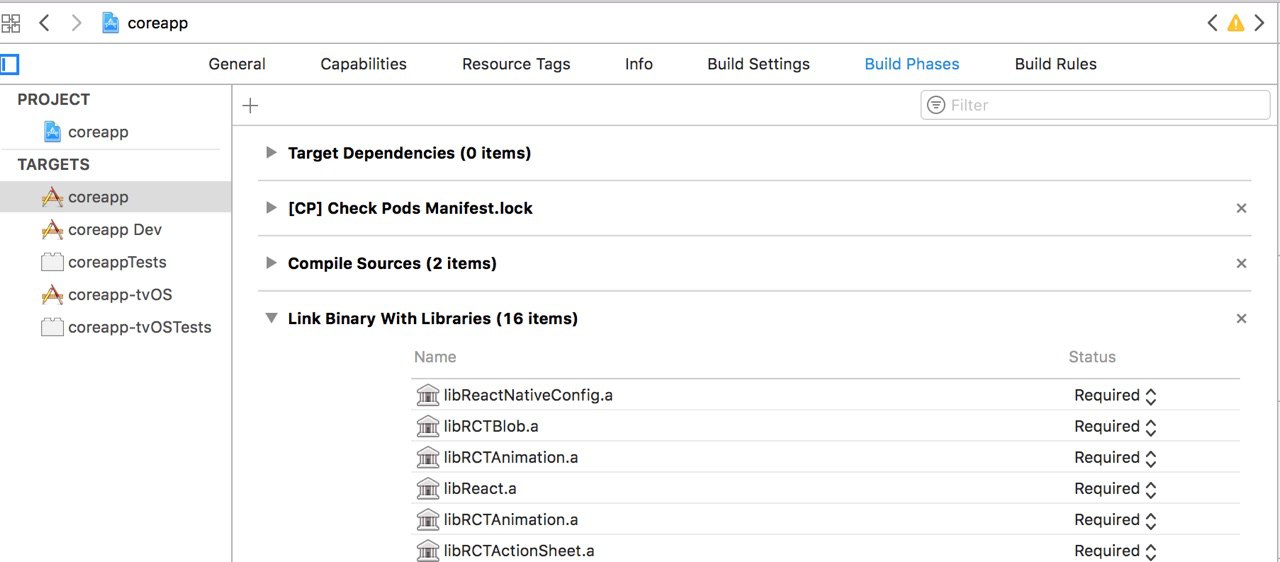Screen dimensions: 1280x562
Task: Click the Status column header
Action: point(1092,357)
